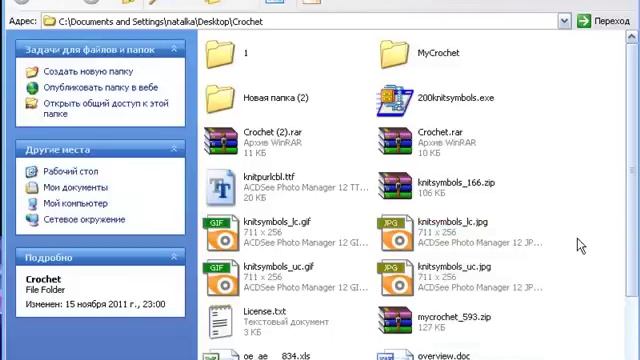
Task: Click the Переход button label
Action: click(612, 21)
